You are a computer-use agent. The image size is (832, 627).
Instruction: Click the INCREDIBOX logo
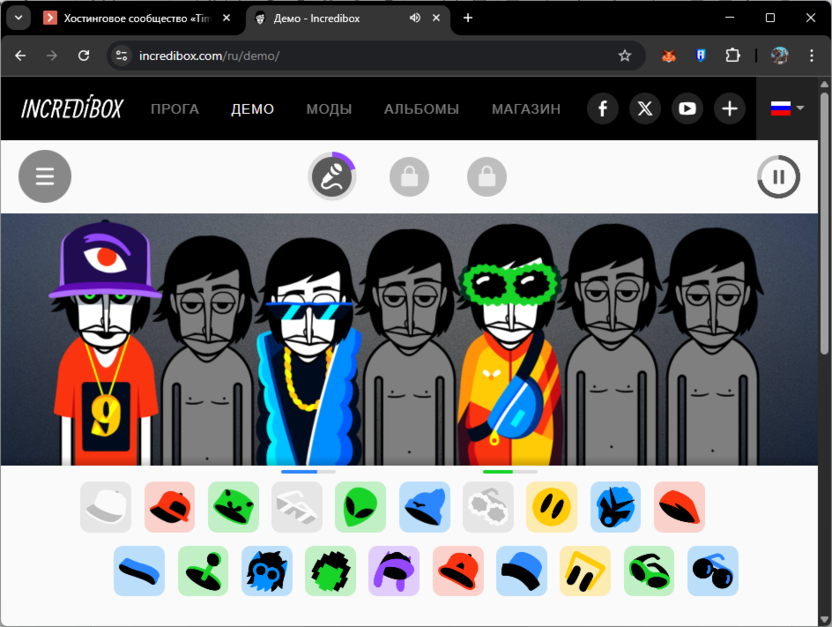[x=70, y=108]
